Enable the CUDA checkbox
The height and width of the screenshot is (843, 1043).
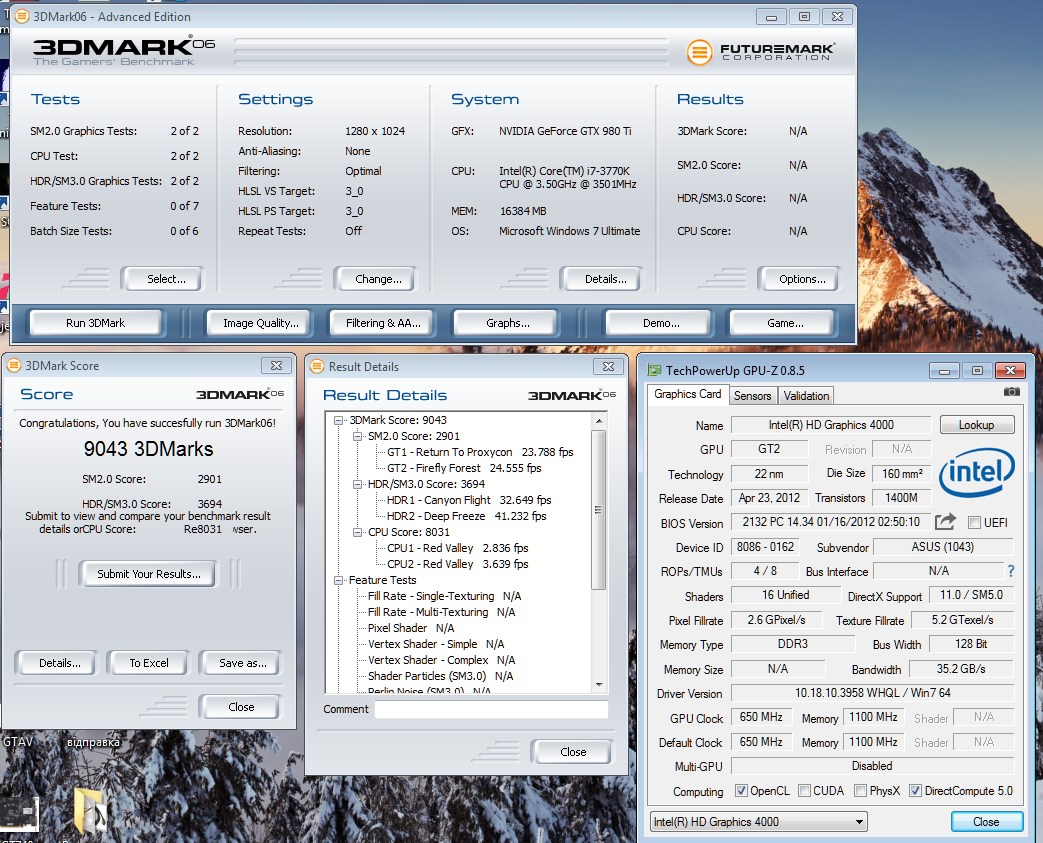(804, 791)
